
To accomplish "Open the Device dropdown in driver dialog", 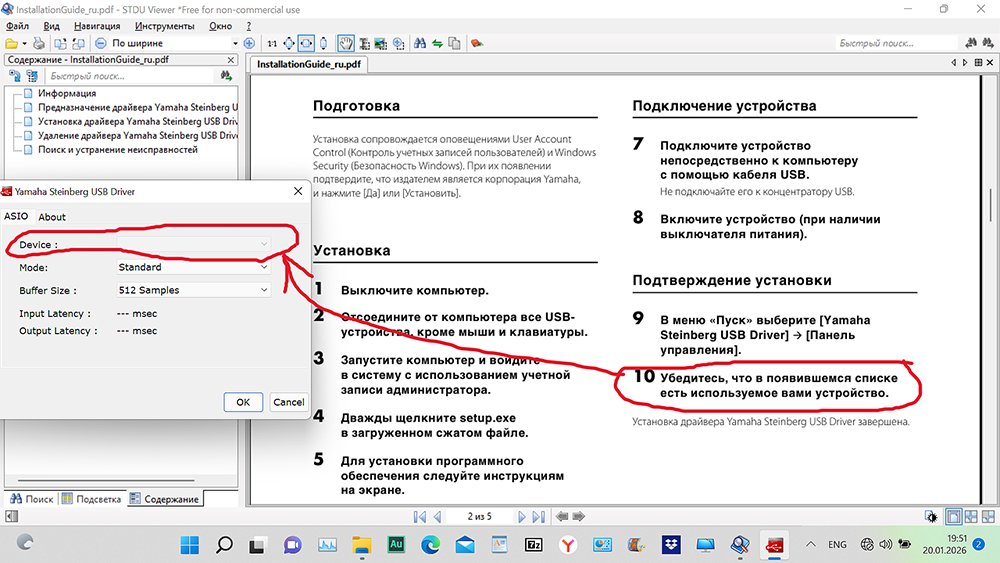I will coord(193,244).
